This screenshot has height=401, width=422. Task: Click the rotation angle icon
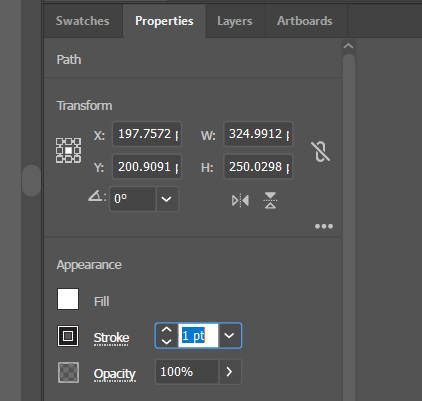point(96,195)
